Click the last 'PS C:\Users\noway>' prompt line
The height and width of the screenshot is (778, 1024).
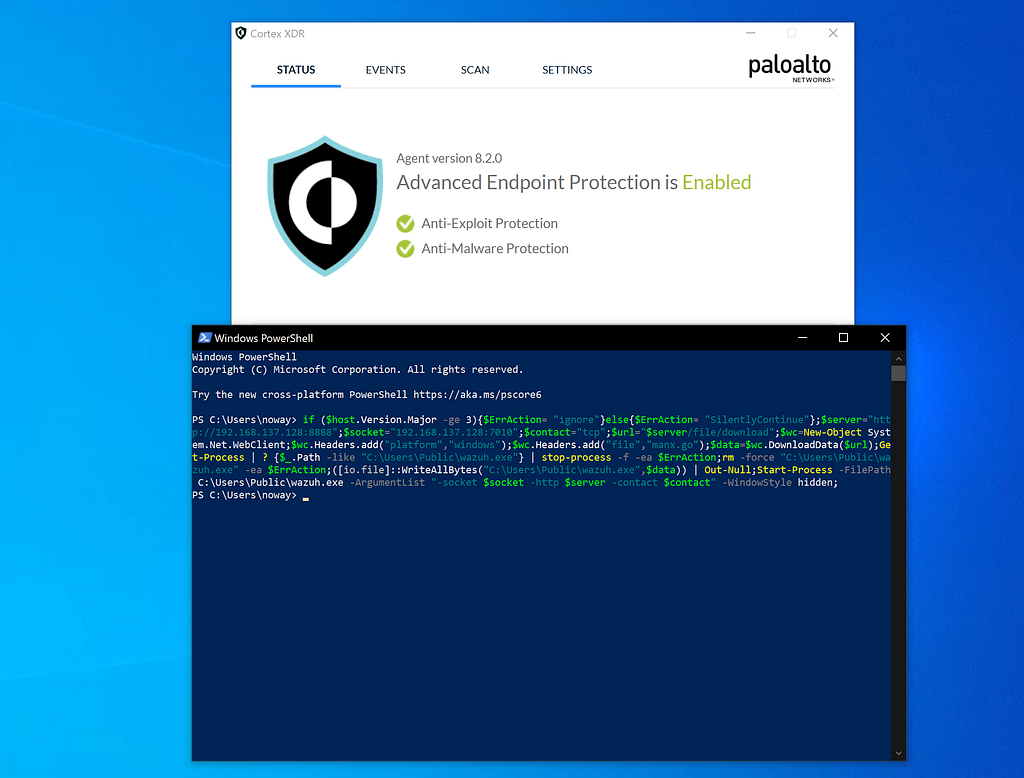tap(244, 495)
